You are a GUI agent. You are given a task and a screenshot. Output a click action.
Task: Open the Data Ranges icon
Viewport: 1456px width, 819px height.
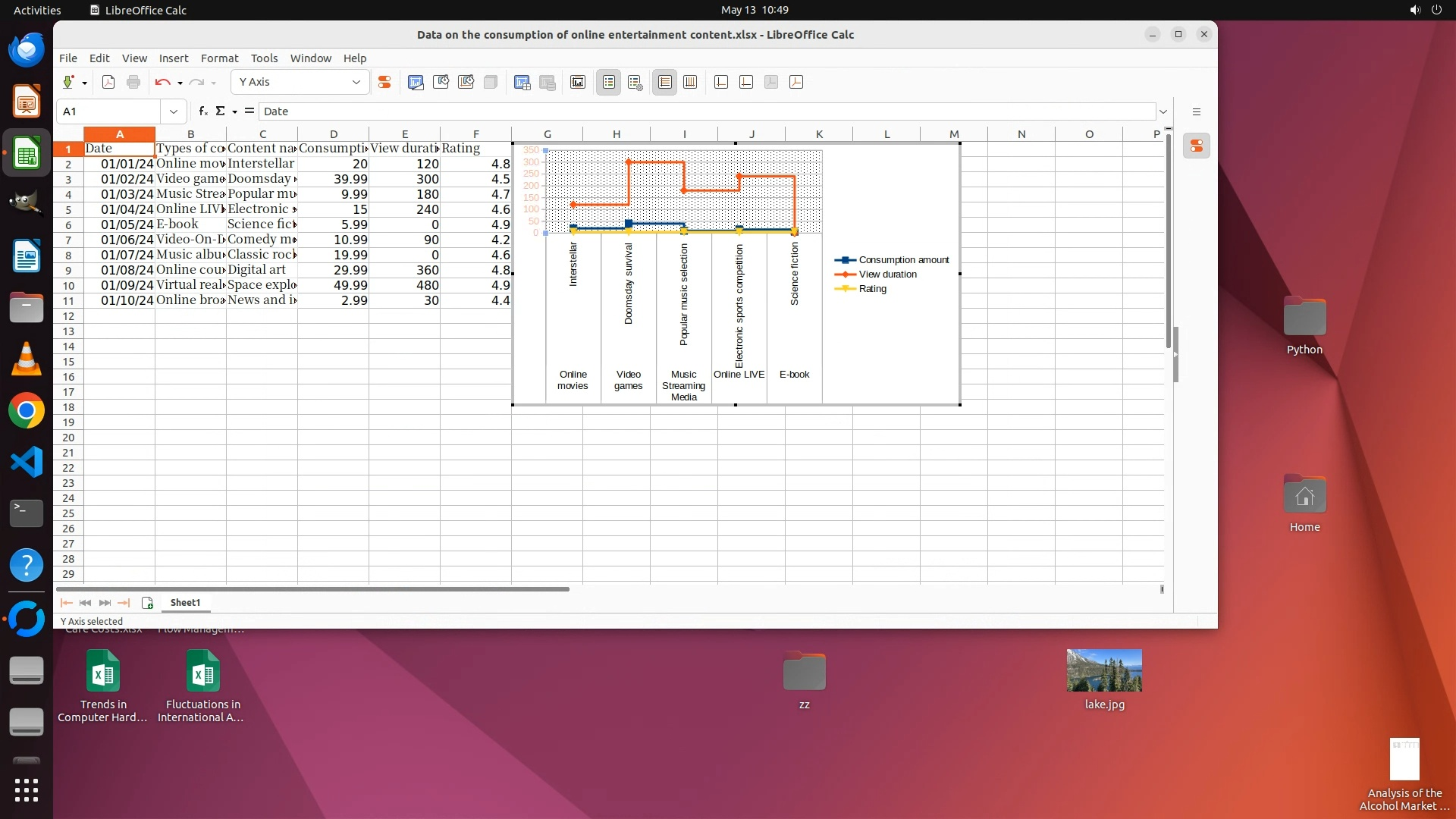pyautogui.click(x=522, y=83)
